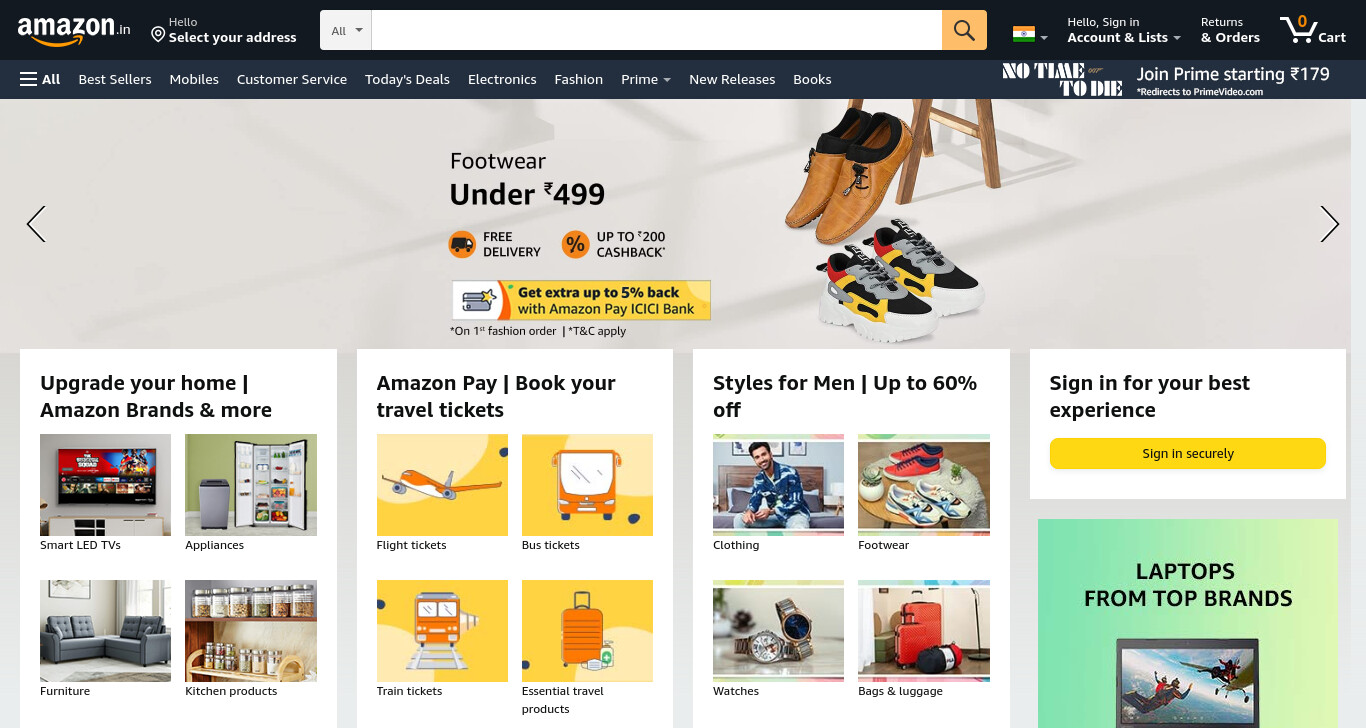This screenshot has height=728, width=1366.
Task: Open the shopping cart icon
Action: [1313, 29]
